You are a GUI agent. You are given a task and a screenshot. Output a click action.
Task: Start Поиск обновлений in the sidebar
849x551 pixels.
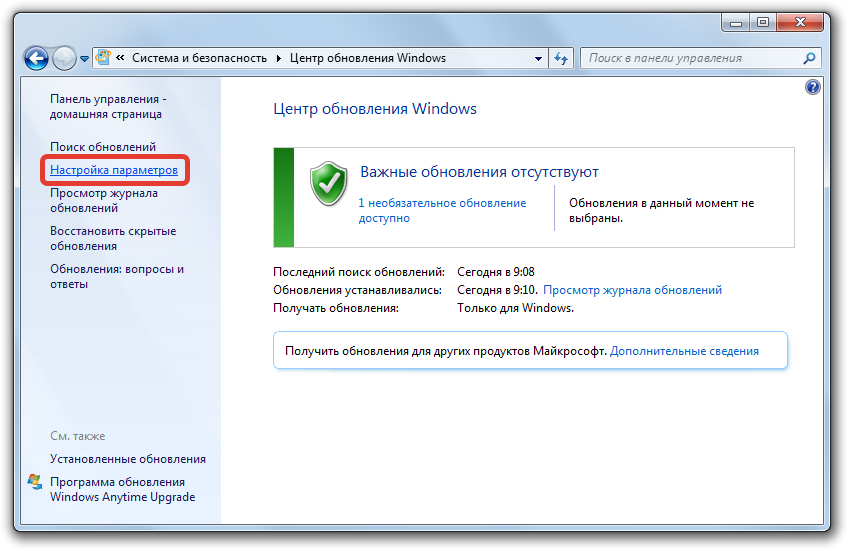click(103, 147)
